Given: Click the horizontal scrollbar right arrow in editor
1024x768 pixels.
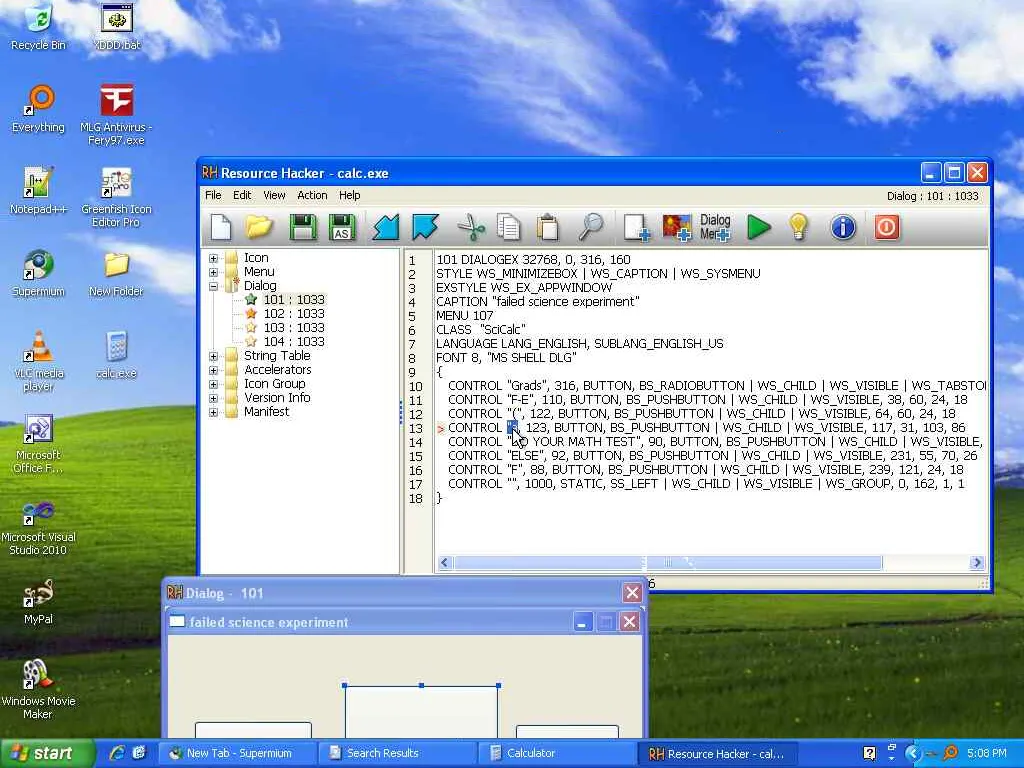Looking at the screenshot, I should coord(977,563).
